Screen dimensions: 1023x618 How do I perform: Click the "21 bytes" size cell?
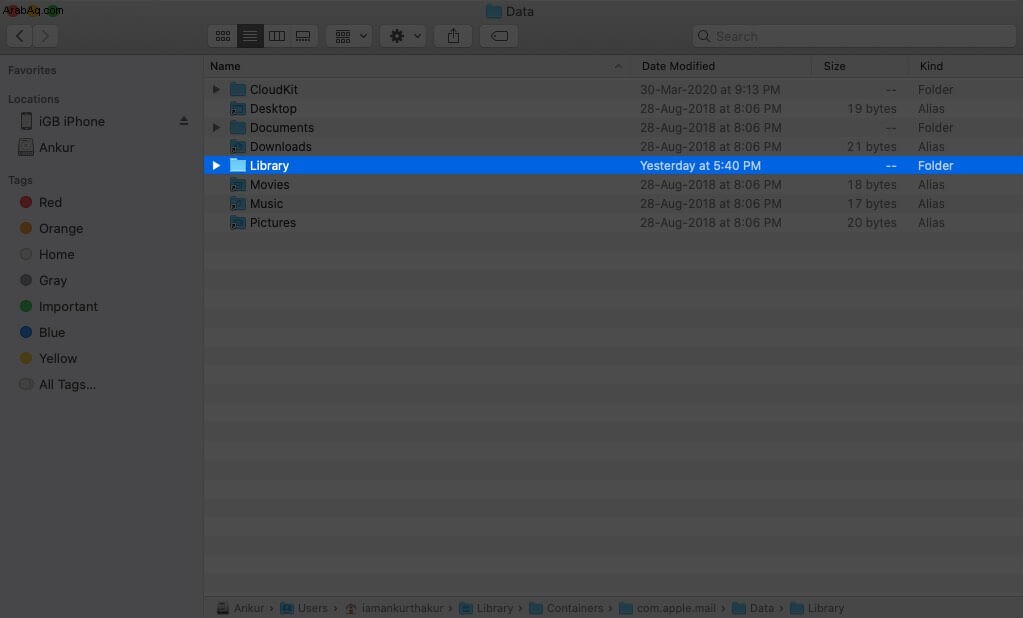tap(872, 146)
